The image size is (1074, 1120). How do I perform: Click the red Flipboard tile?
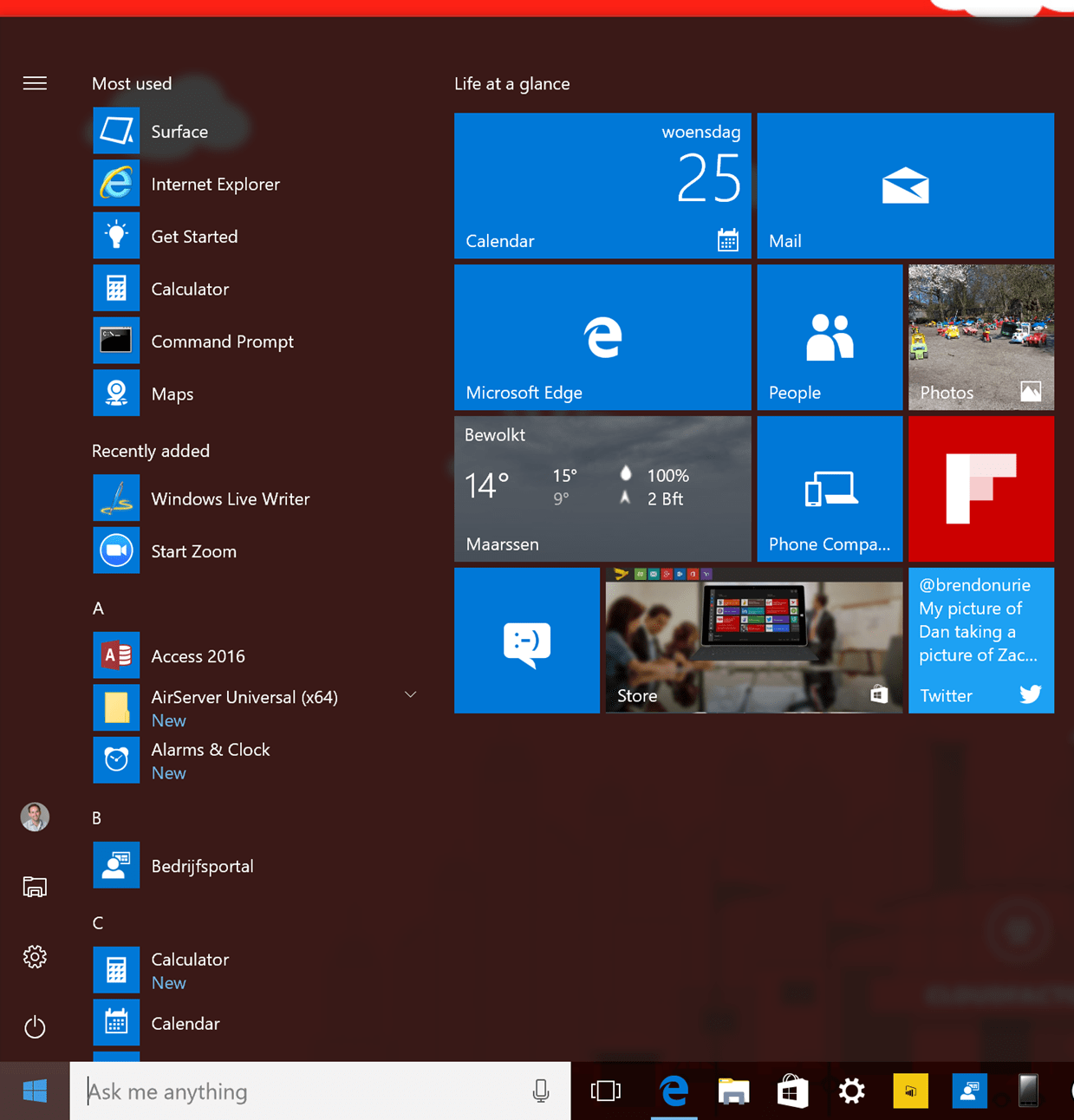[x=980, y=489]
